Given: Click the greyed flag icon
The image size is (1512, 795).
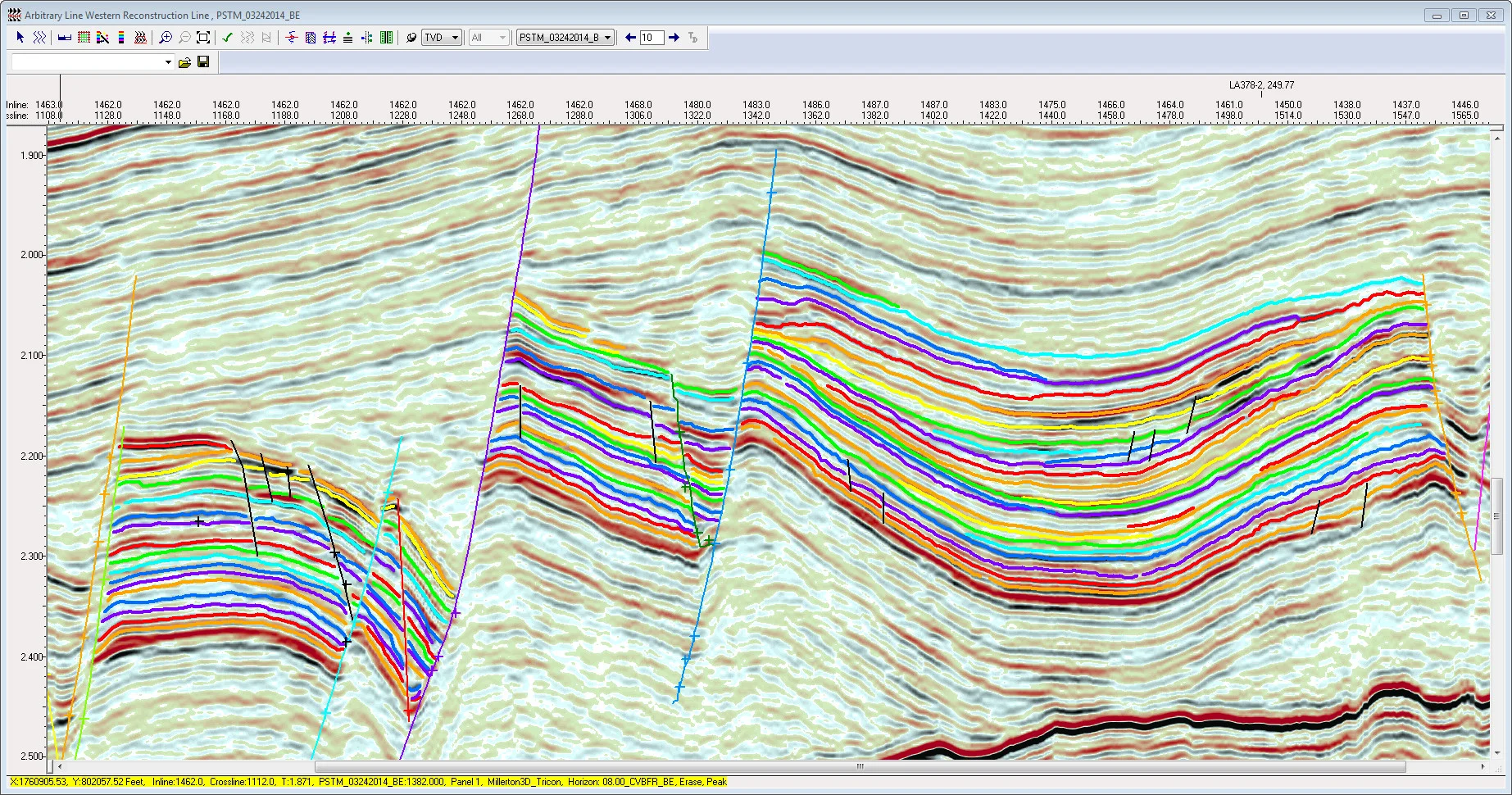Looking at the screenshot, I should pyautogui.click(x=266, y=38).
